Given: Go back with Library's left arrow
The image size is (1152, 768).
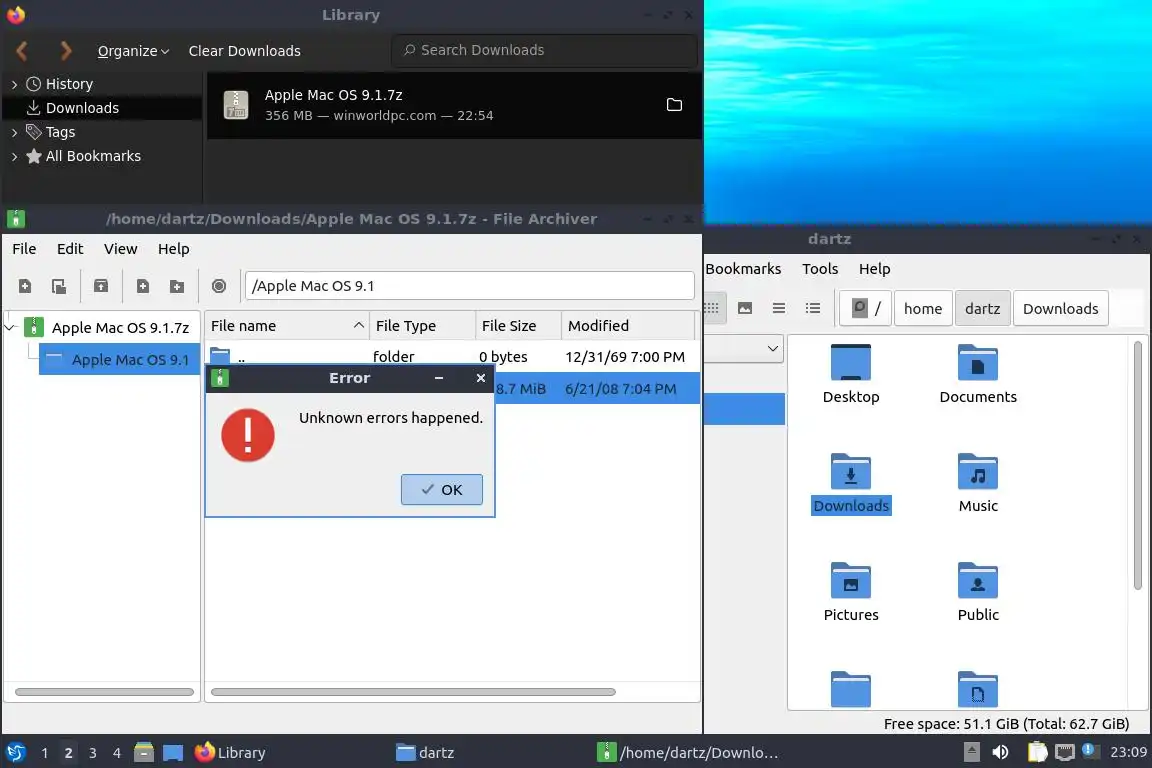Looking at the screenshot, I should 21,51.
